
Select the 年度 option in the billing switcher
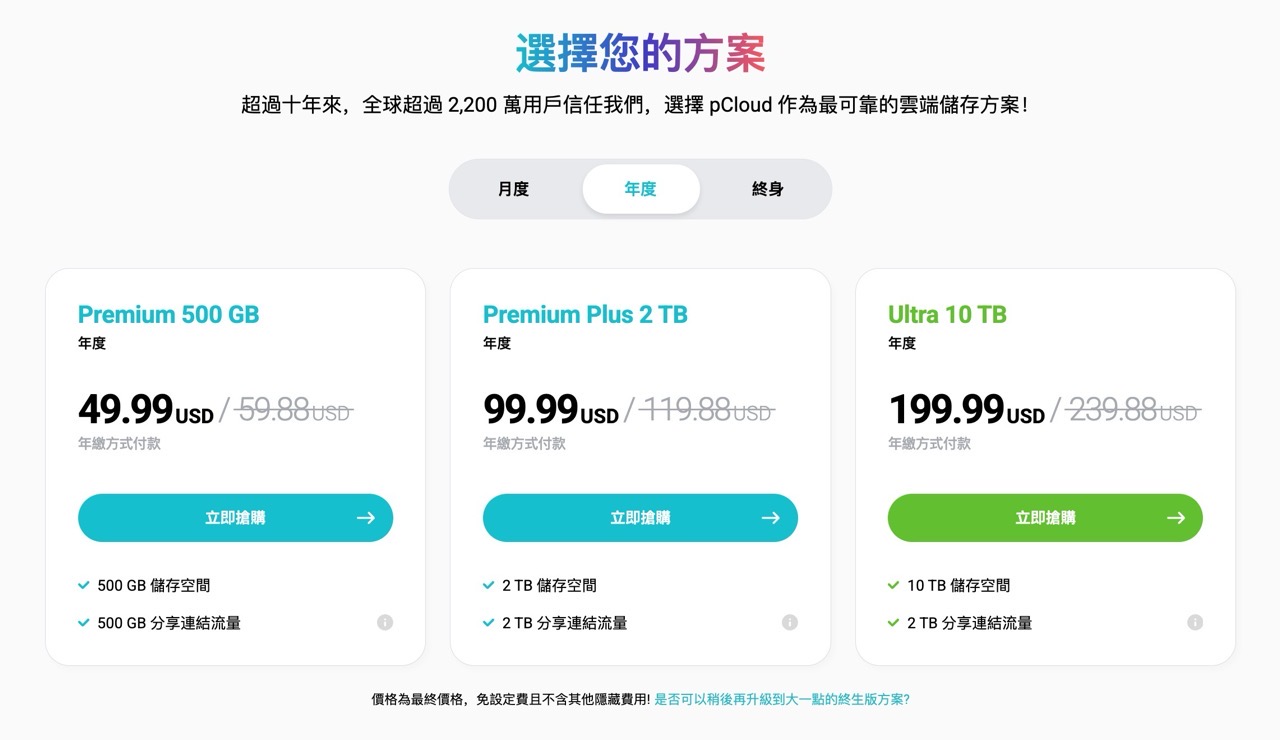click(641, 188)
